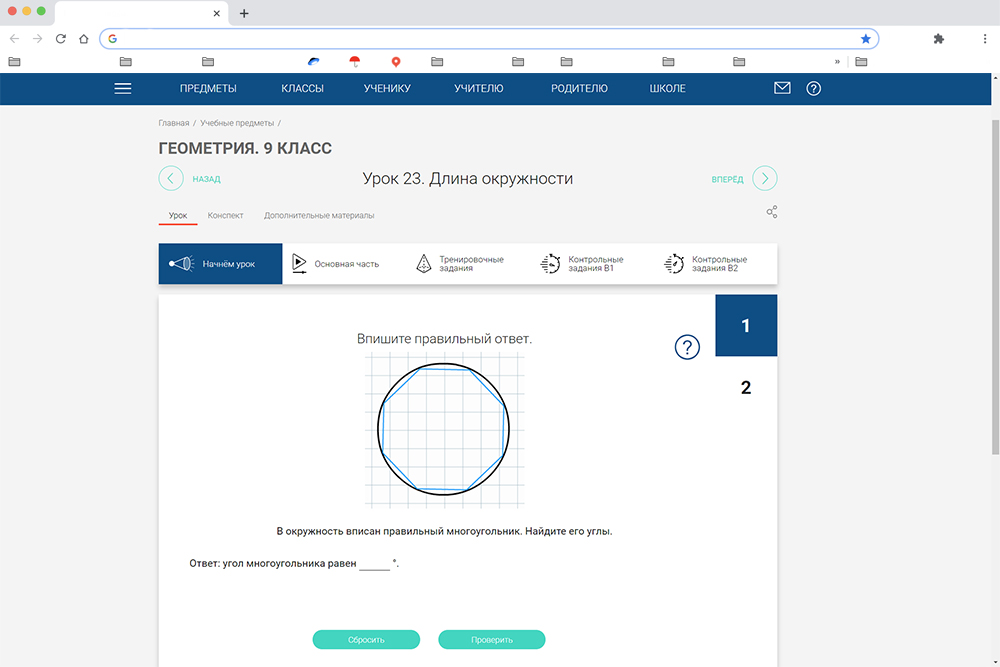Screen dimensions: 1000x667
Task: Click the red umbrella bookmark icon
Action: tap(355, 62)
